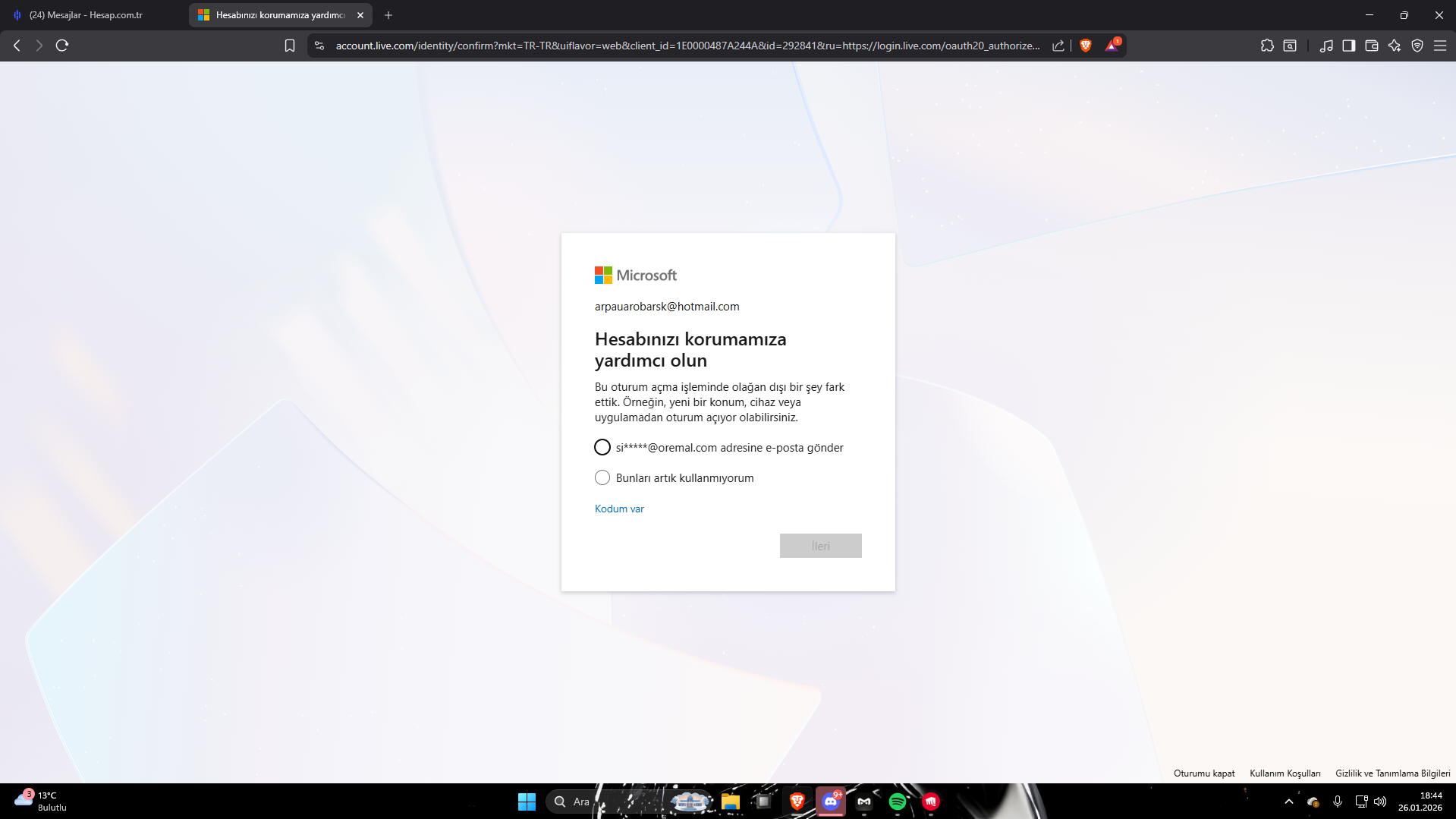Open the Brave browser taskbar icon

pos(797,802)
